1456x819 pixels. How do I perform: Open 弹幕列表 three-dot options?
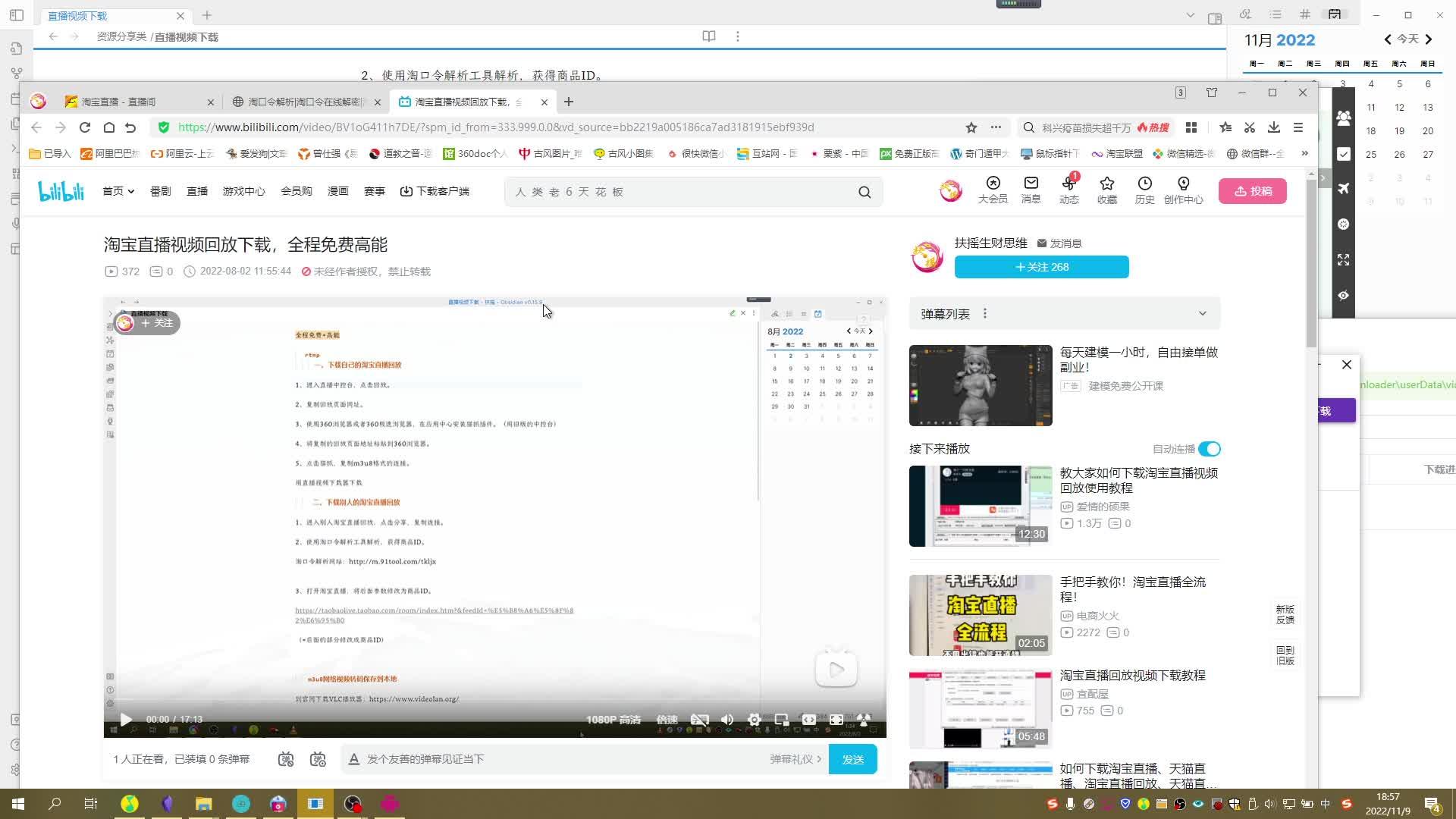(x=985, y=313)
